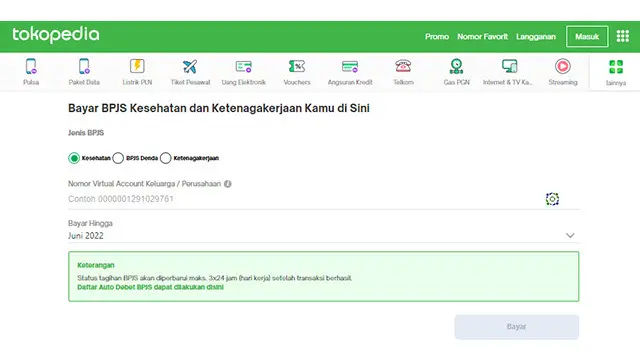Open the Paket Data category icon
The image size is (640, 360).
click(x=84, y=67)
